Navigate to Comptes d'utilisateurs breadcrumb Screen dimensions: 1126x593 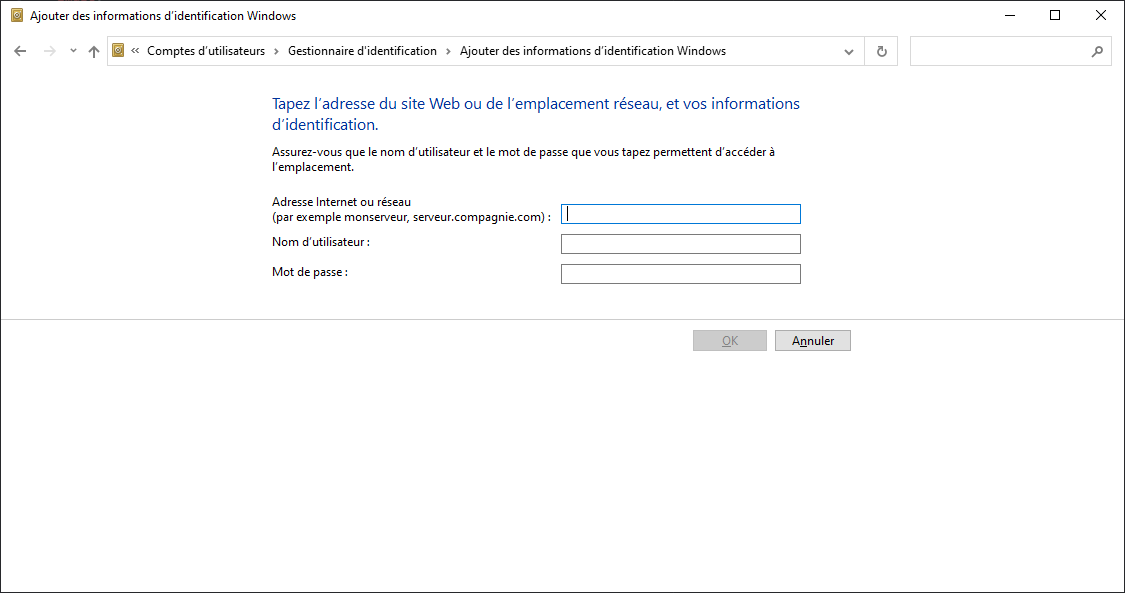point(206,51)
